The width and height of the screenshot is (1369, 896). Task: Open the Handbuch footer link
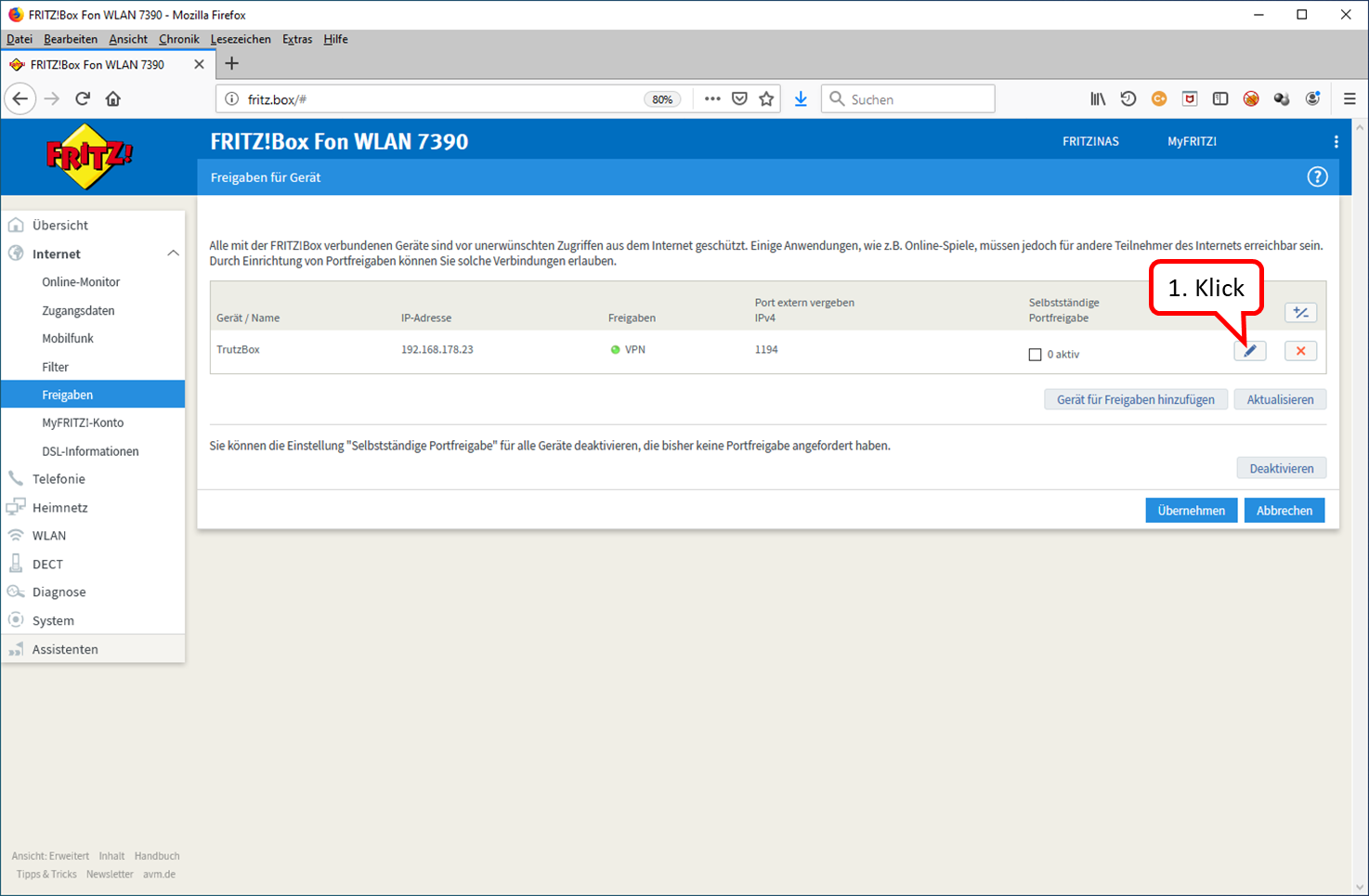157,856
